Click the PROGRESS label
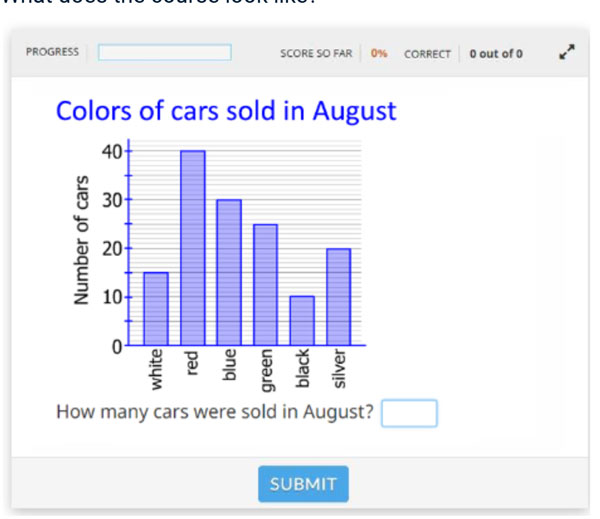The image size is (600, 519). tap(52, 52)
